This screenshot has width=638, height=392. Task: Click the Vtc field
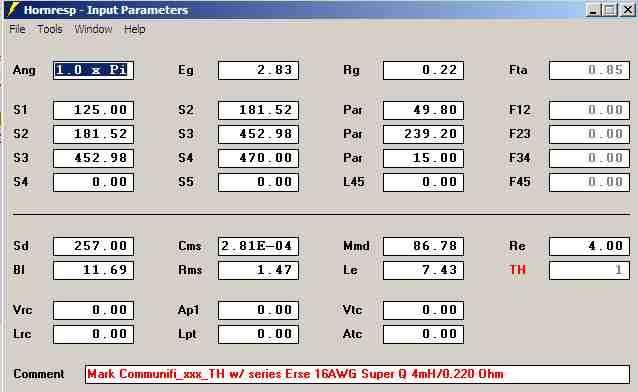click(x=423, y=310)
